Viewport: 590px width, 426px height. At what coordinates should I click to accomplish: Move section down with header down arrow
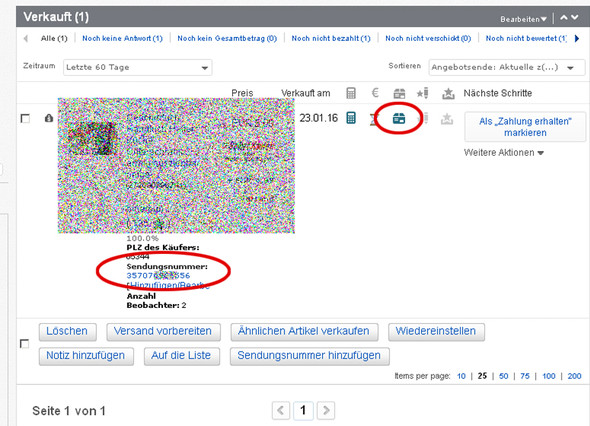tap(575, 17)
